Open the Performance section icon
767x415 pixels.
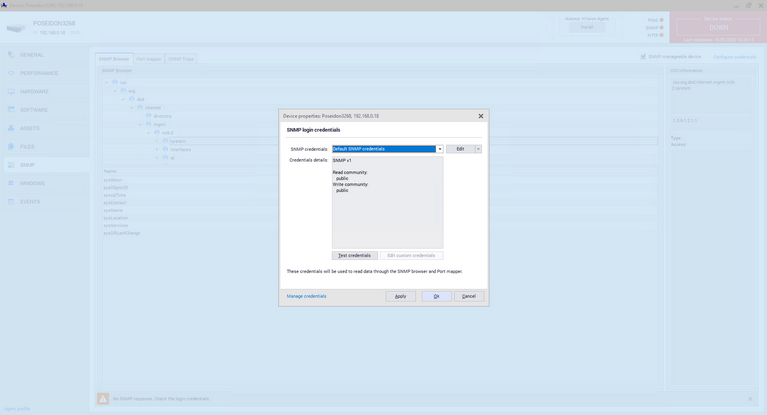pos(11,73)
